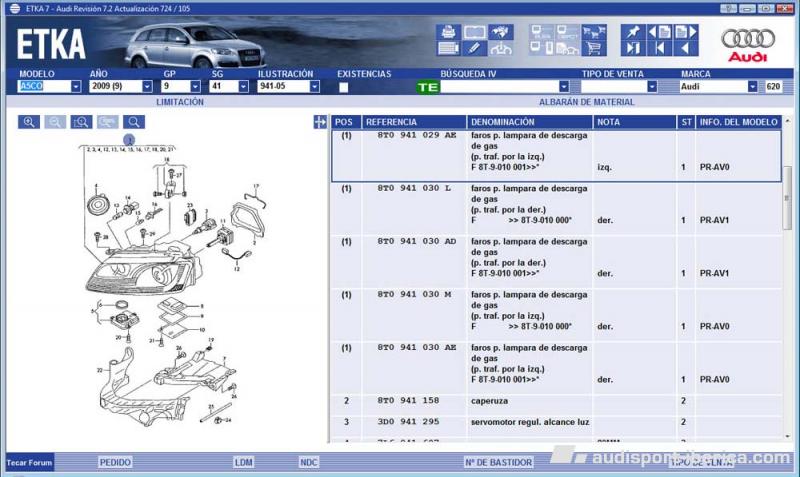Viewport: 800px width, 477px height.
Task: Select the pencil edit icon
Action: (474, 48)
